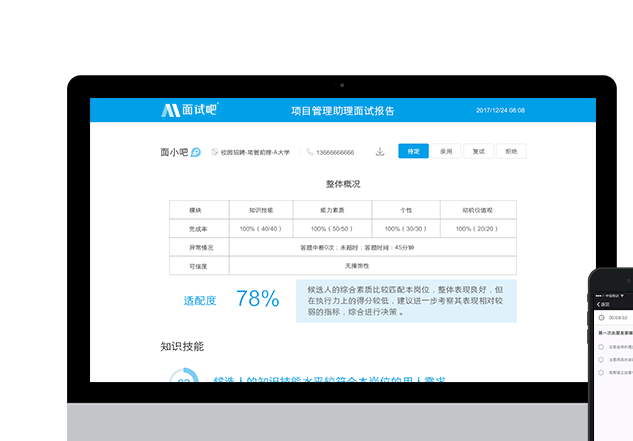The height and width of the screenshot is (441, 633).
Task: Click the question text on phone screen
Action: tap(616, 333)
